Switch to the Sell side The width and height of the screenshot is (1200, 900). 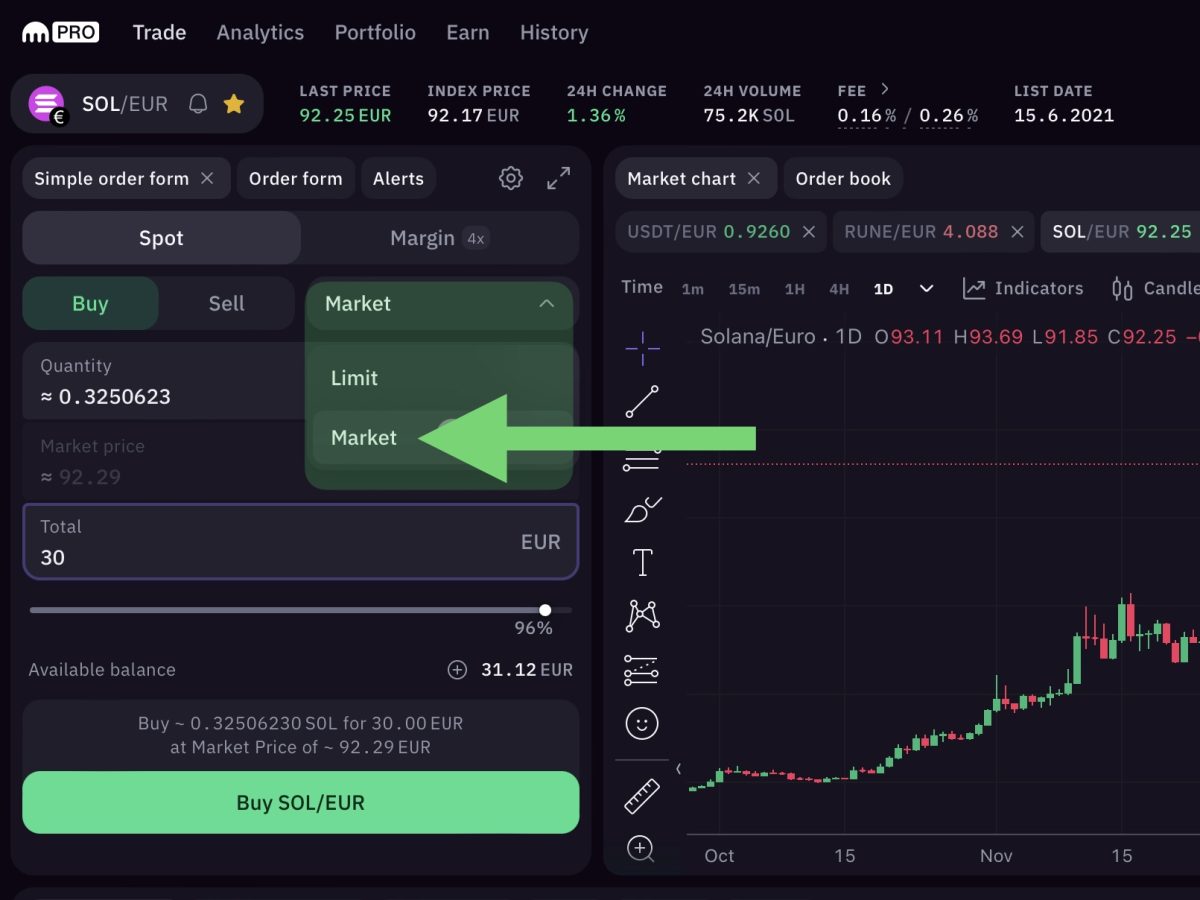tap(227, 304)
